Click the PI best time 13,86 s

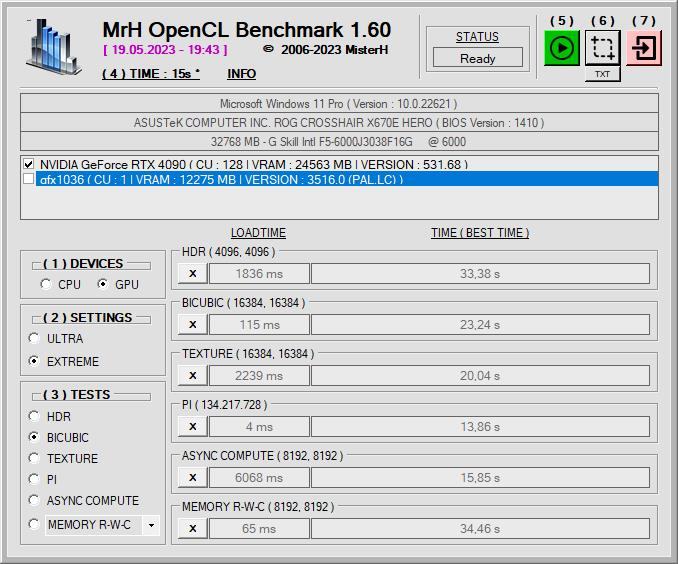pos(480,426)
